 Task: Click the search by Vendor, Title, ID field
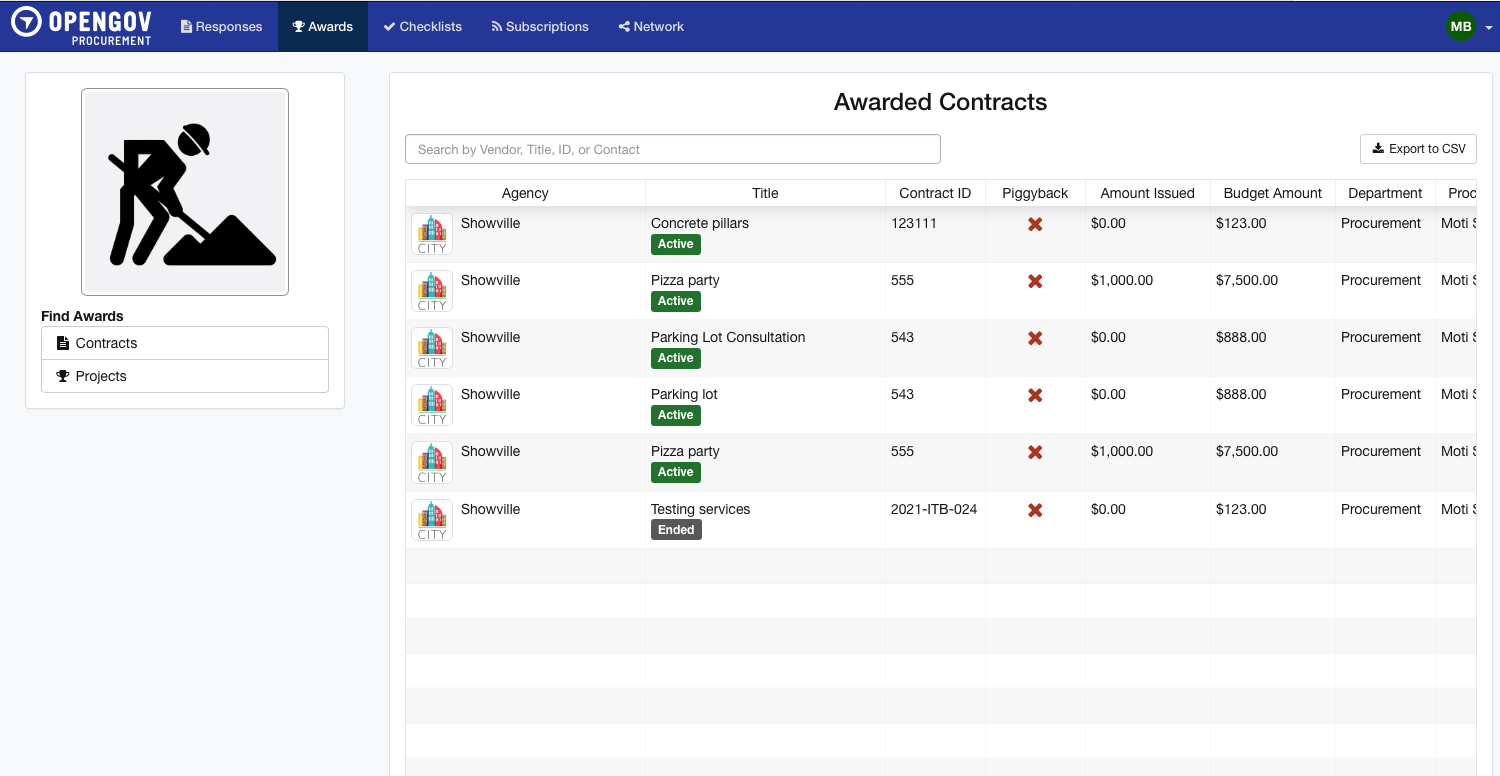click(672, 148)
